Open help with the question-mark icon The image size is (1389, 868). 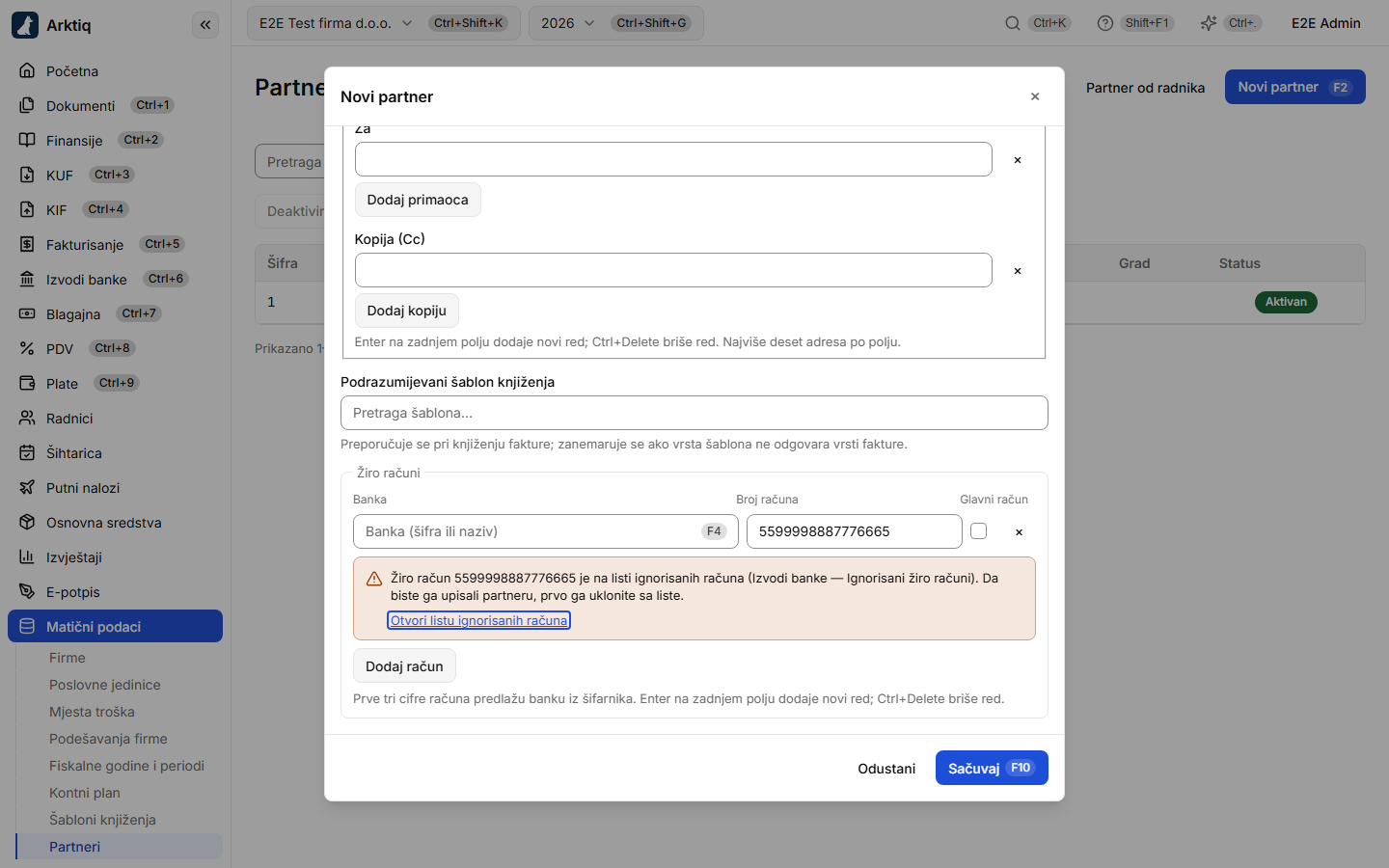point(1104,23)
